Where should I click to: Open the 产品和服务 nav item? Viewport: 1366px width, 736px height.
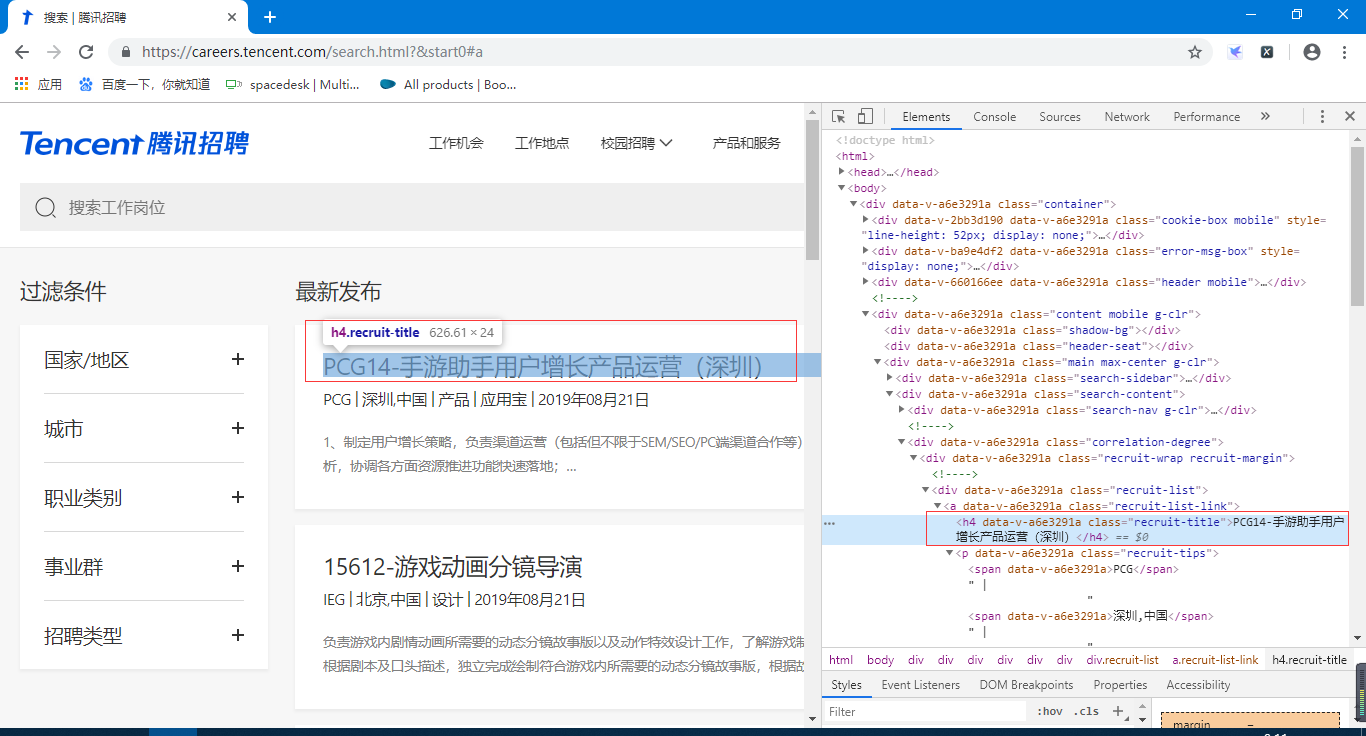point(746,143)
